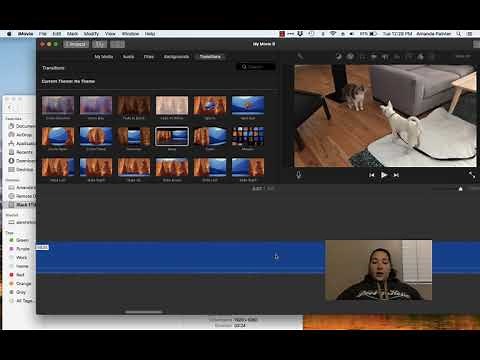The image size is (480, 360).
Task: Click the voiceover microphone icon below viewer
Action: click(299, 175)
